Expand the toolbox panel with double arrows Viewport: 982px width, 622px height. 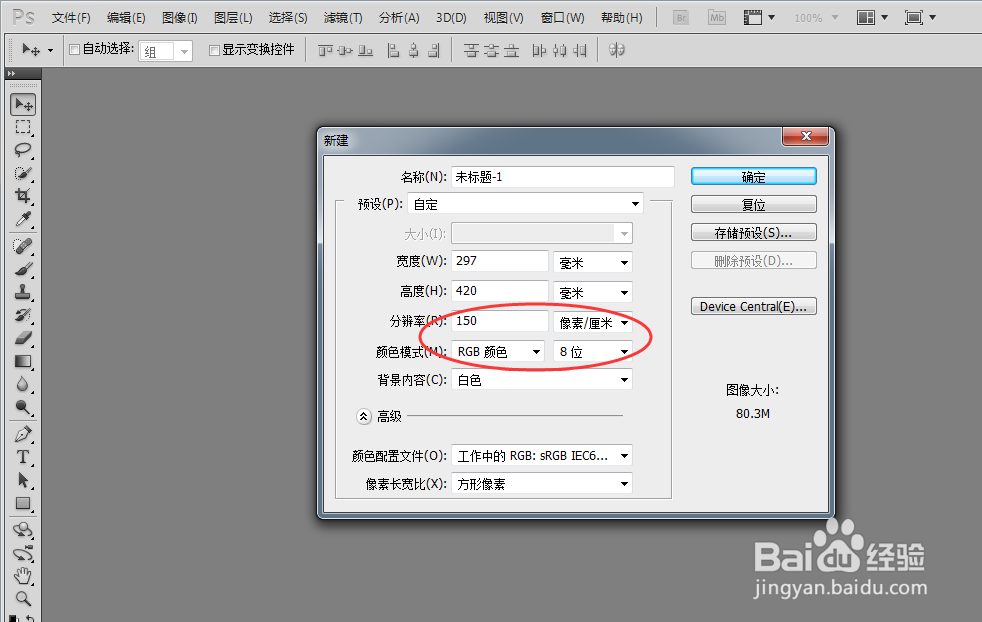[x=11, y=73]
